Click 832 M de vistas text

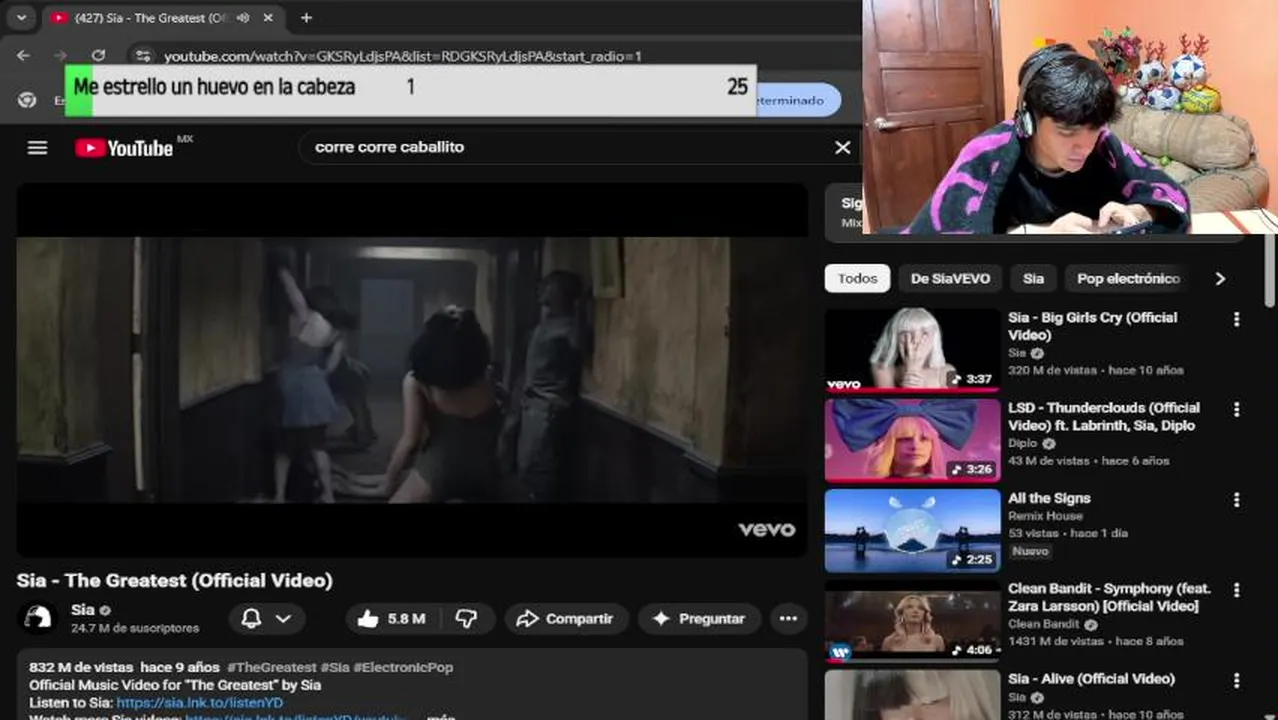(81, 667)
